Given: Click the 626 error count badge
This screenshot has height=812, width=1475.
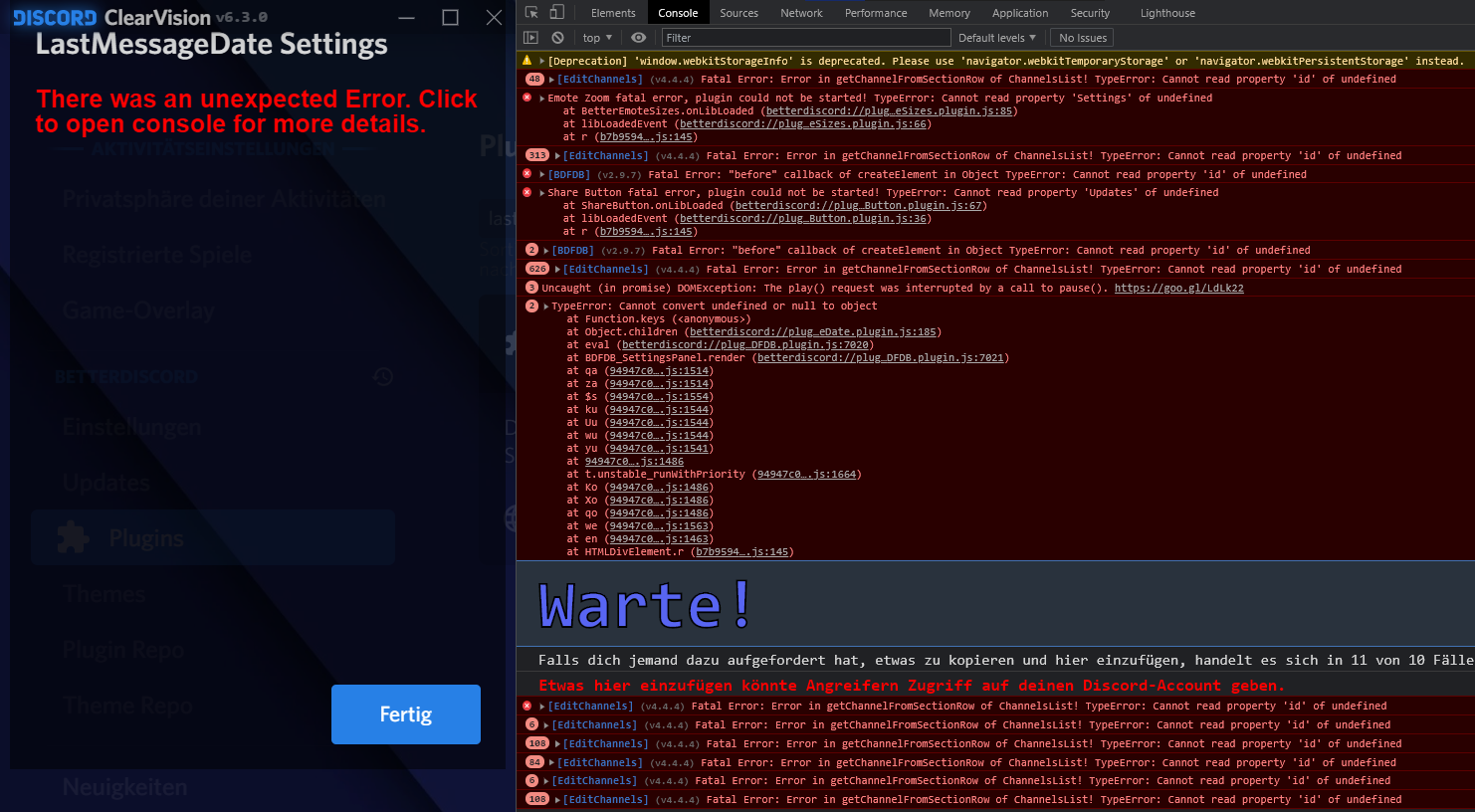Looking at the screenshot, I should [537, 269].
